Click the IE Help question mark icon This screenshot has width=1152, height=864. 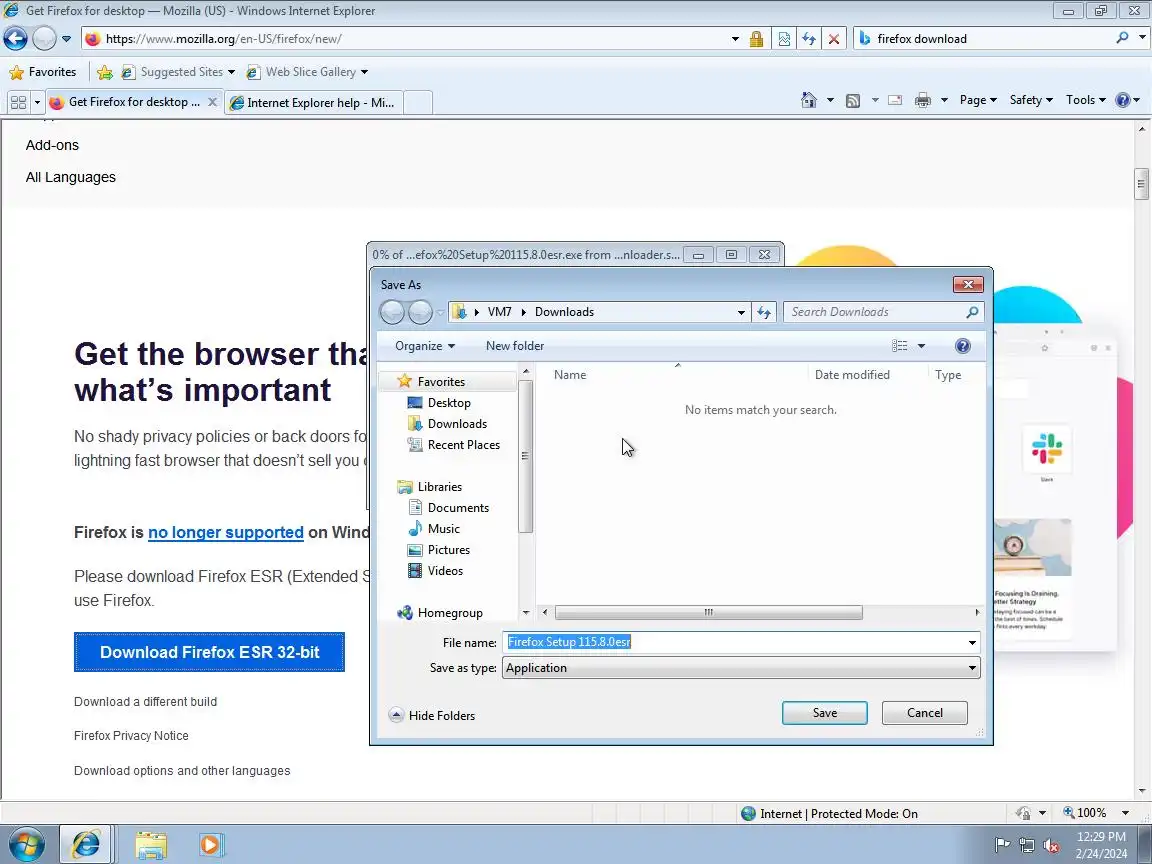(x=1123, y=100)
